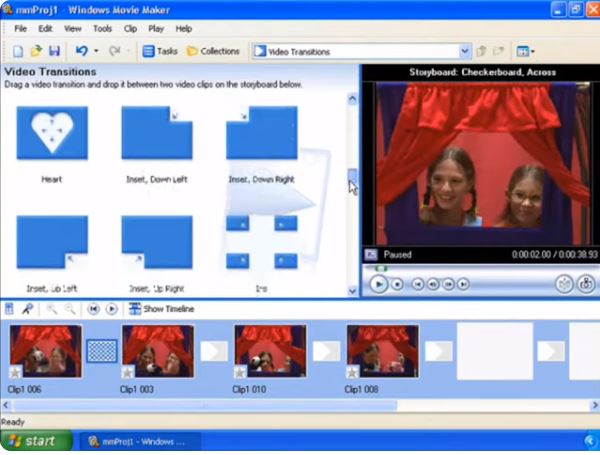Click the Rewind Storyboard button

(x=93, y=309)
